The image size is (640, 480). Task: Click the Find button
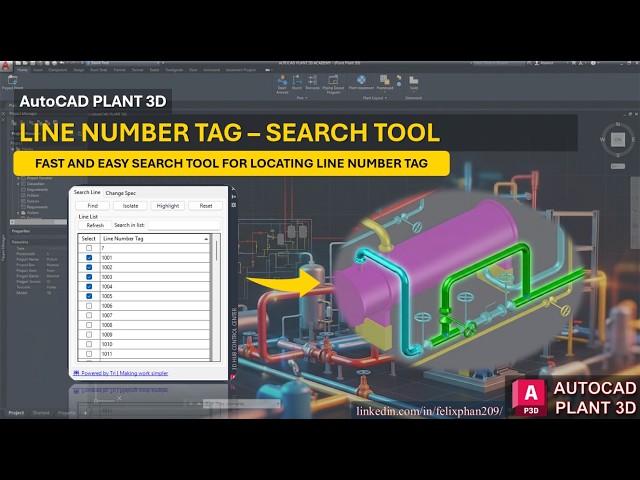(93, 206)
